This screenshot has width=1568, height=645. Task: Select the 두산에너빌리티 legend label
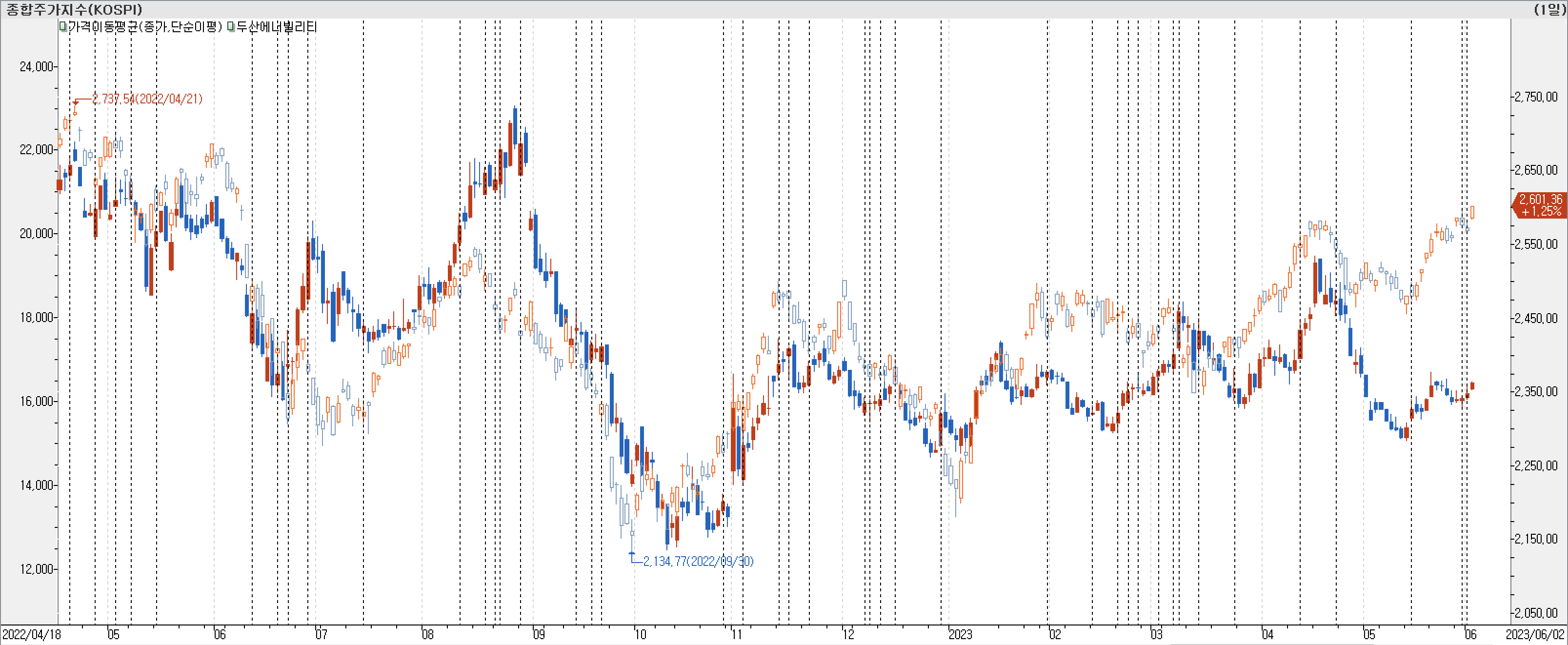tap(276, 27)
